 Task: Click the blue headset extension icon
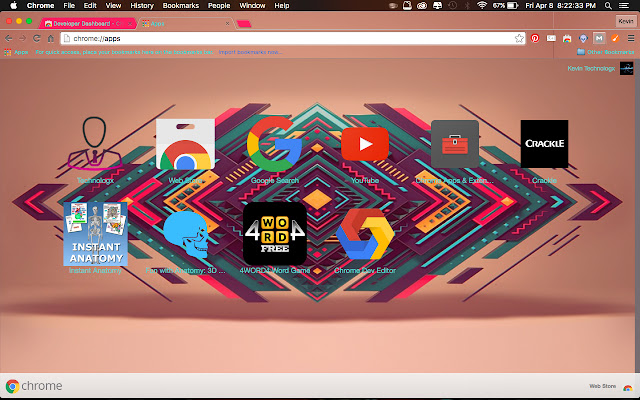pos(583,38)
